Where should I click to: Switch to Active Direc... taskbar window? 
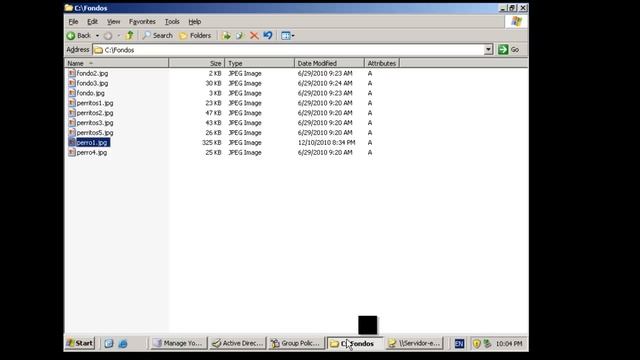pos(238,343)
